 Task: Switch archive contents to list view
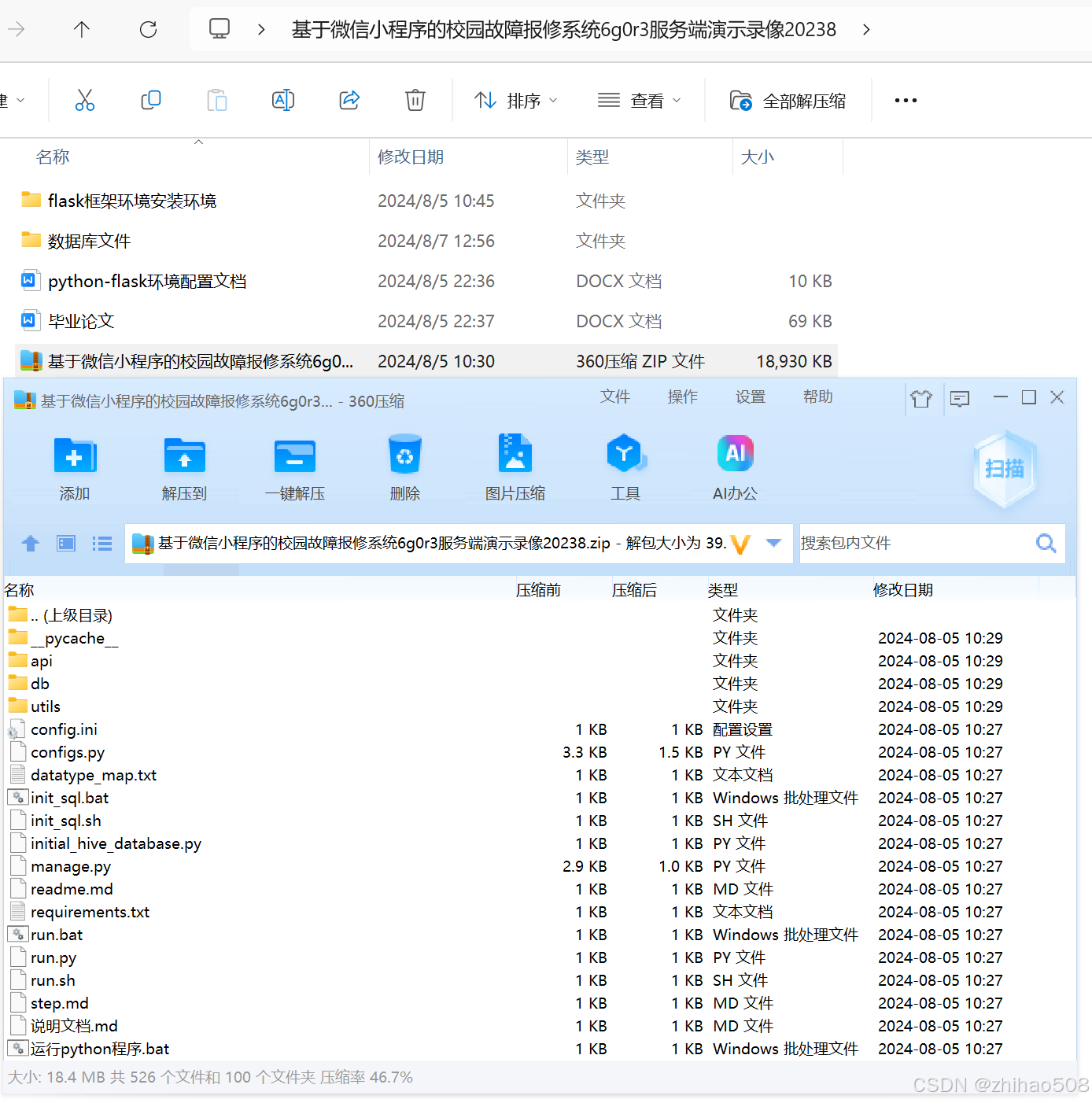point(102,543)
